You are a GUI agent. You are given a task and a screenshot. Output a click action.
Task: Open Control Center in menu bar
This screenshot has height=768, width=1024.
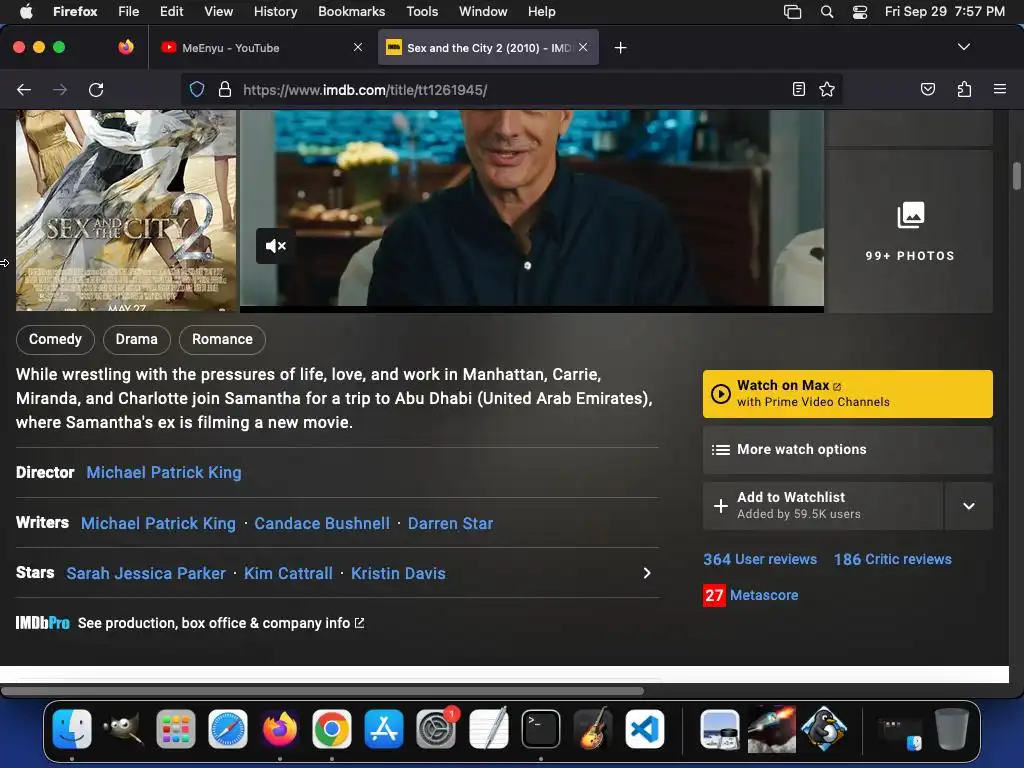[x=860, y=11]
